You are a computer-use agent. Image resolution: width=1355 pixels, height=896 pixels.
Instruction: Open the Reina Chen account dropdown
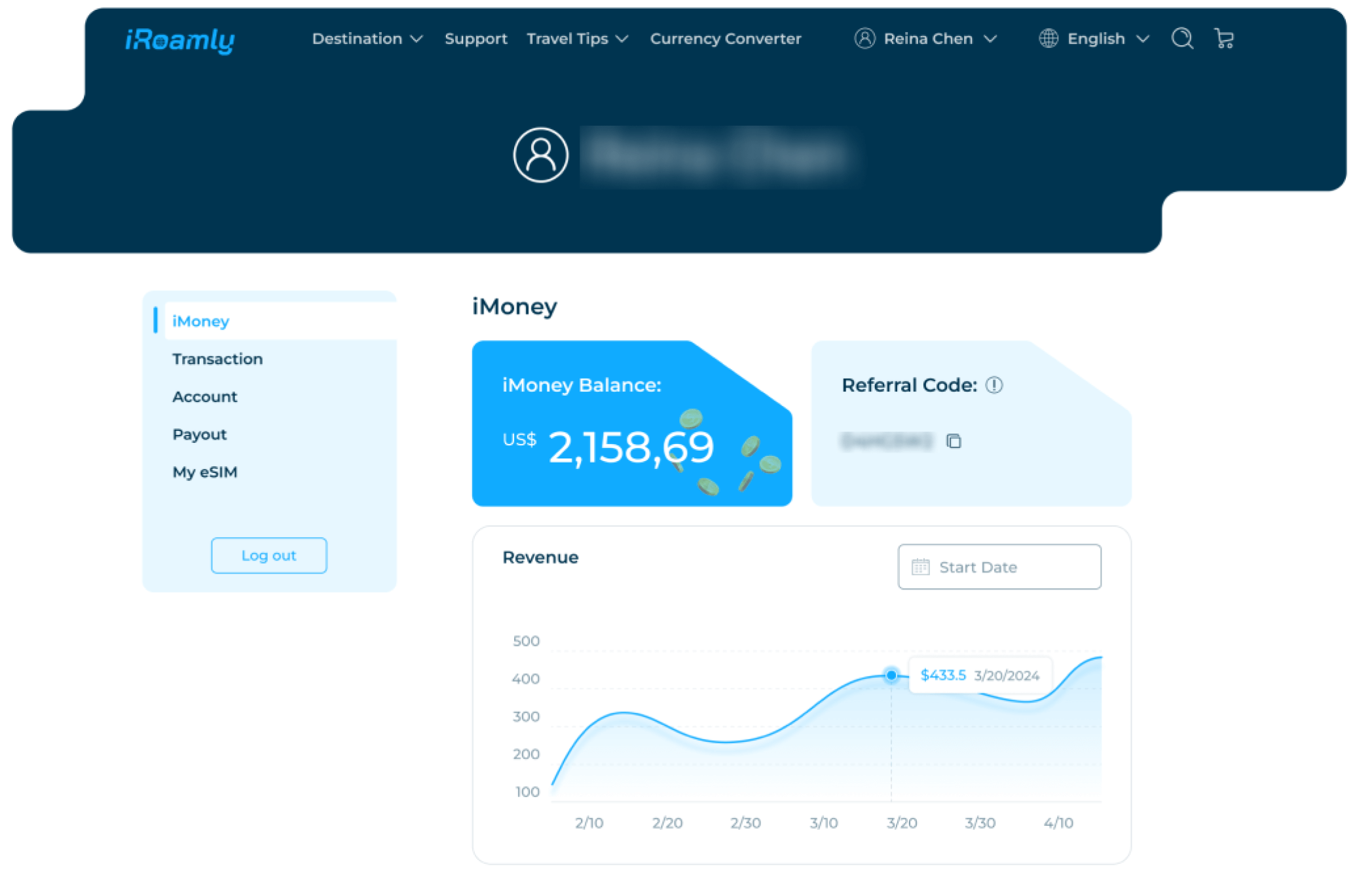coord(926,39)
